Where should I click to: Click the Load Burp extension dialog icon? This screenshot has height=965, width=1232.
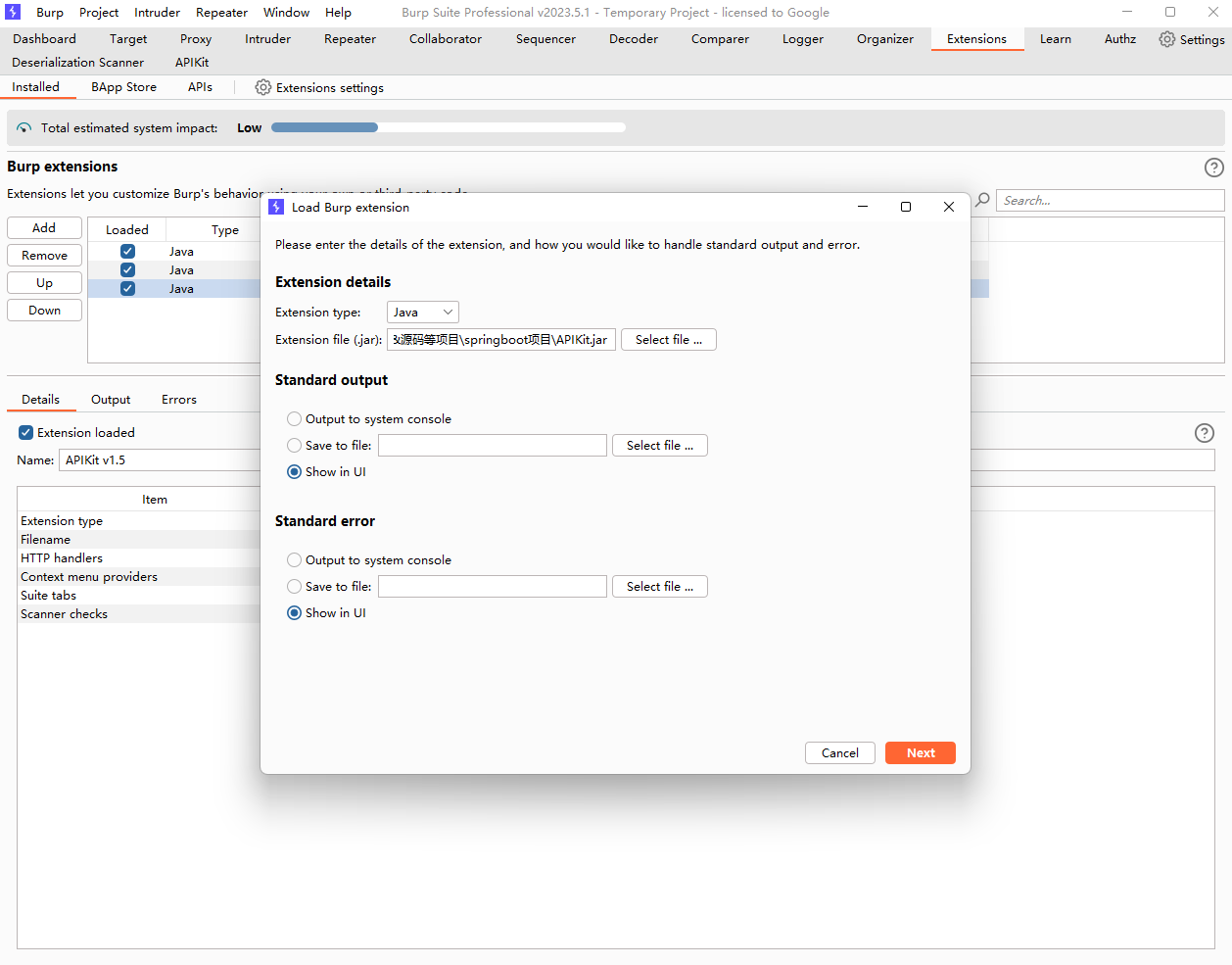(x=276, y=207)
